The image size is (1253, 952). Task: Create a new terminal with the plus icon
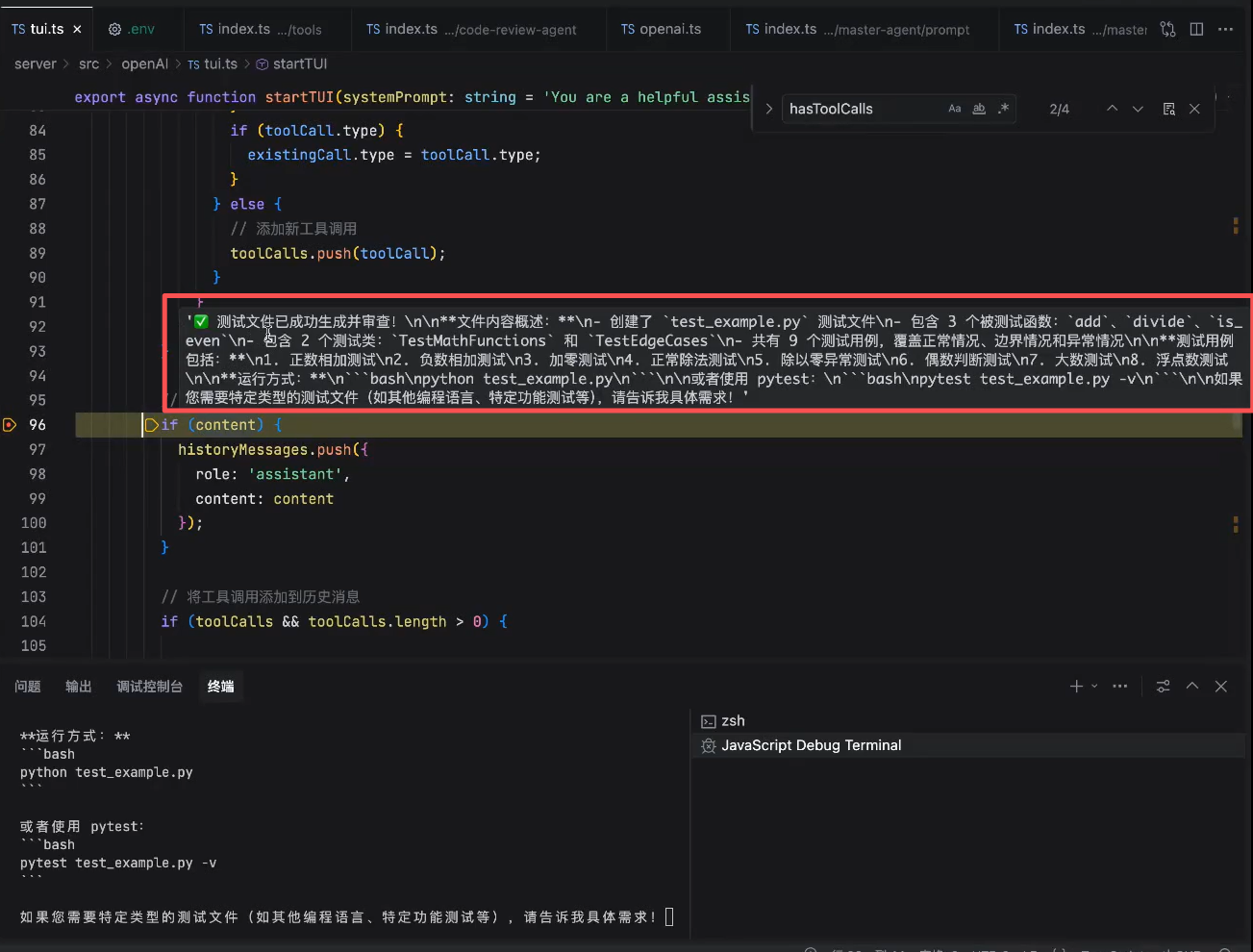(1076, 686)
